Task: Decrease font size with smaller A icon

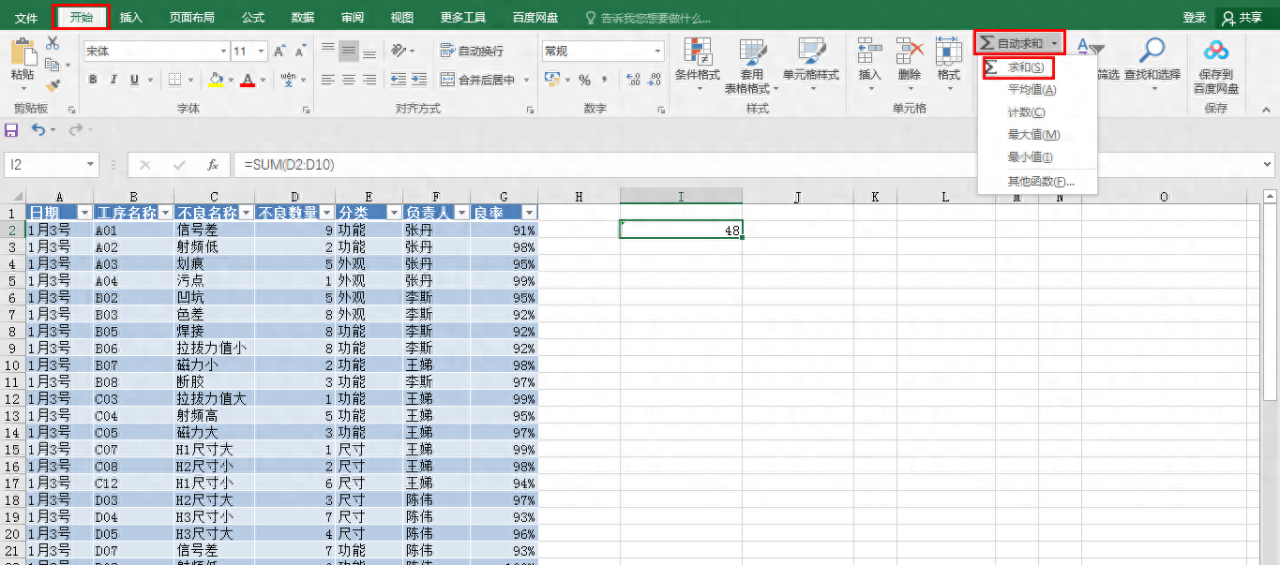Action: tap(300, 51)
